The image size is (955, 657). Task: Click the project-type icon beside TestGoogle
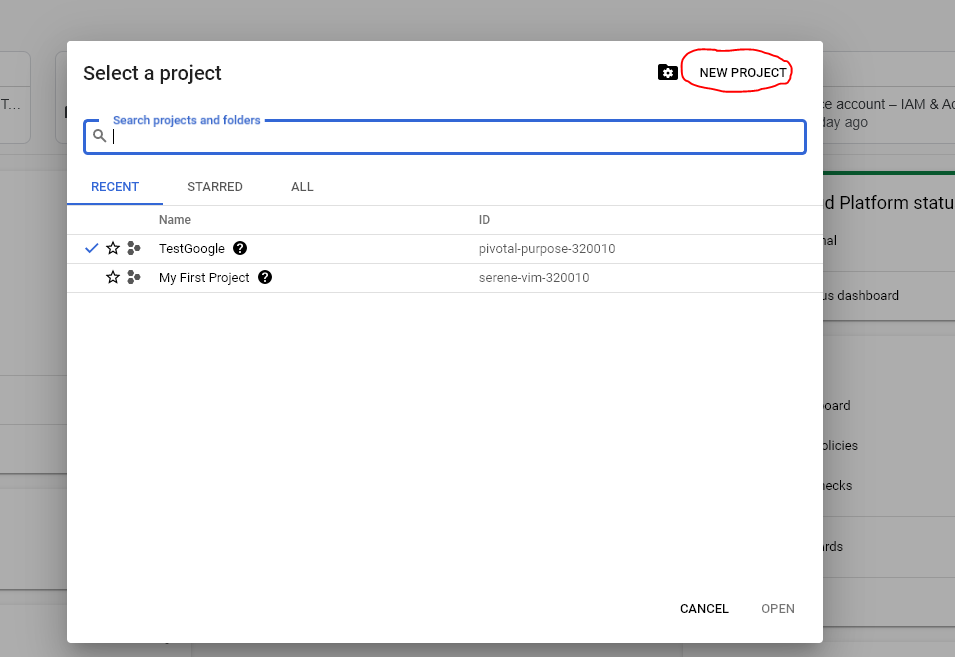(x=133, y=248)
